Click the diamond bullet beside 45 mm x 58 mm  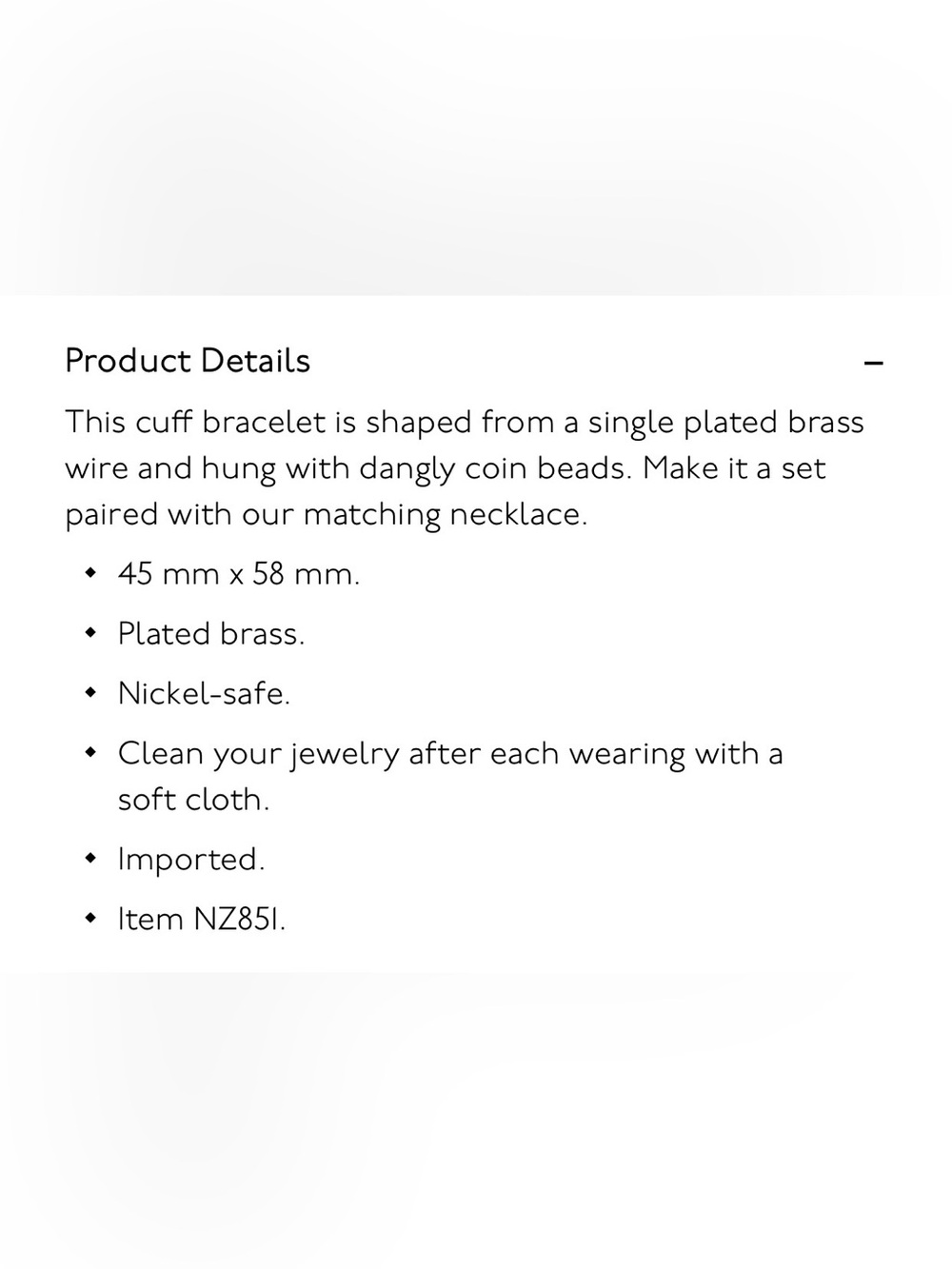point(90,573)
